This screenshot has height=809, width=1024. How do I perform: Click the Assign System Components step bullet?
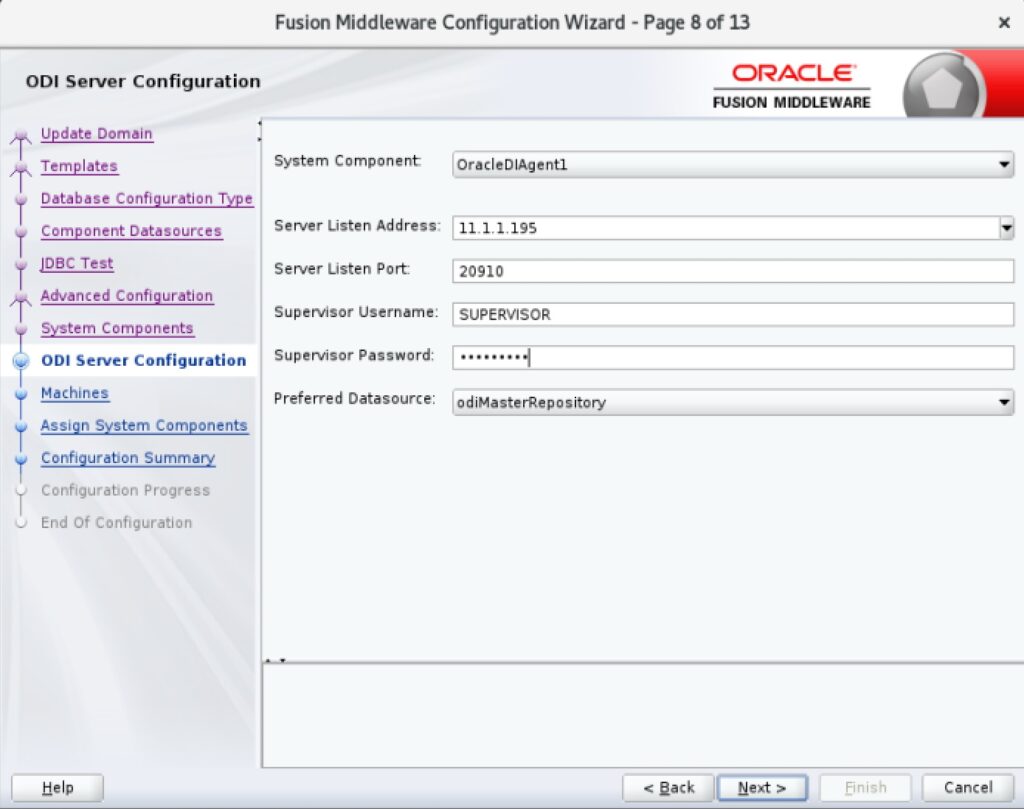click(x=21, y=426)
